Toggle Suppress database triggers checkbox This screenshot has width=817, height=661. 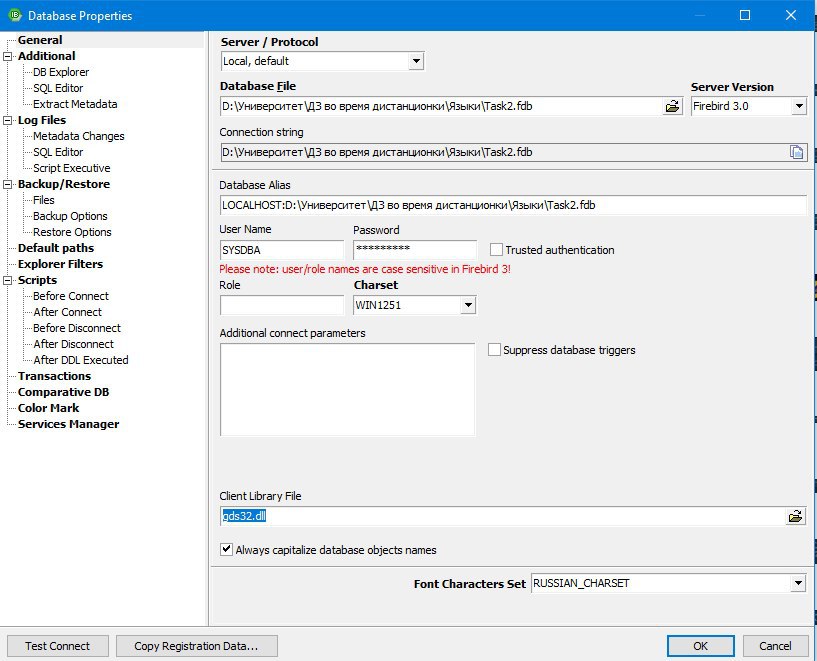pos(494,350)
